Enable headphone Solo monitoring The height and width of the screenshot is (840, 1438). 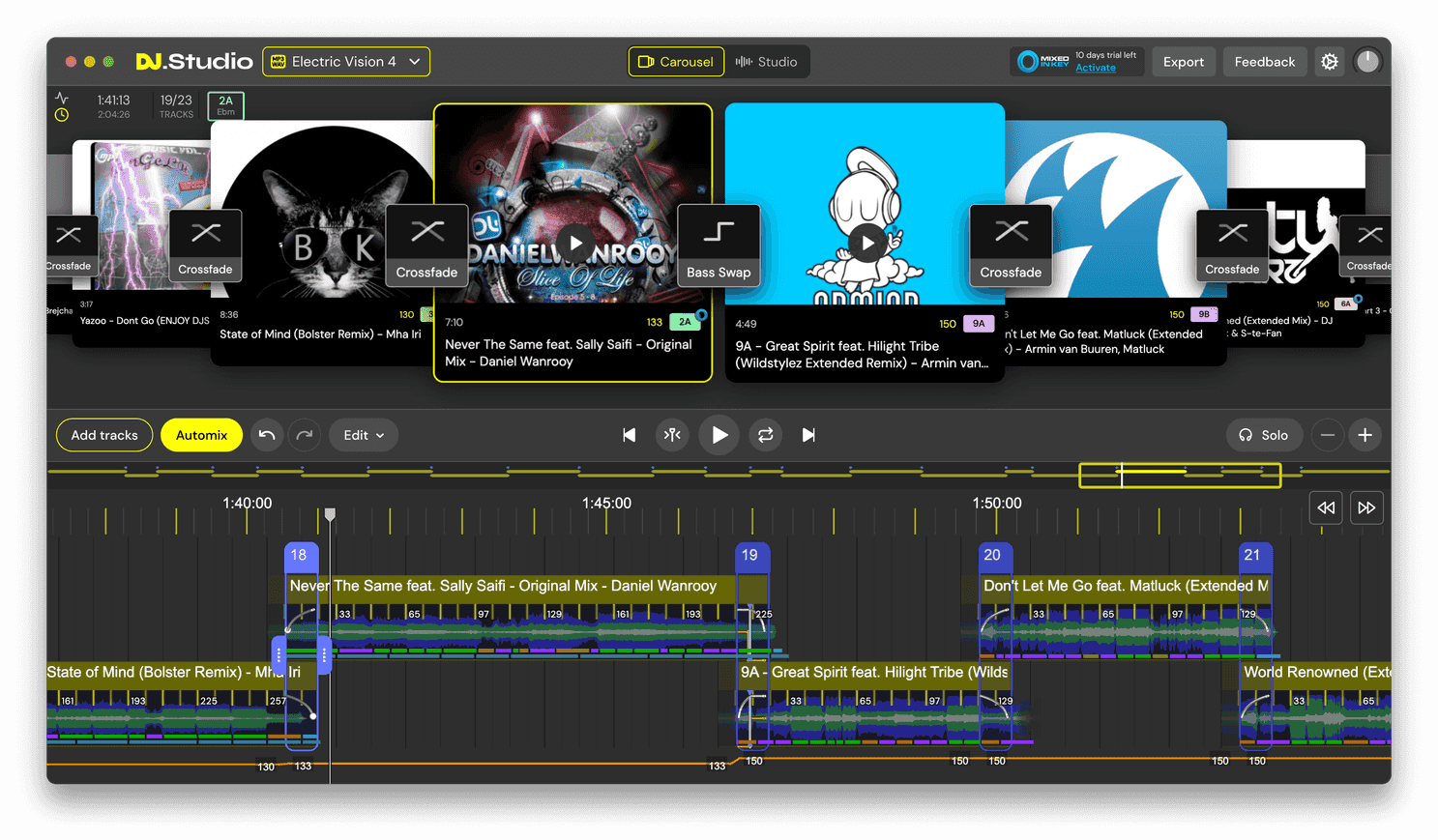[x=1264, y=435]
